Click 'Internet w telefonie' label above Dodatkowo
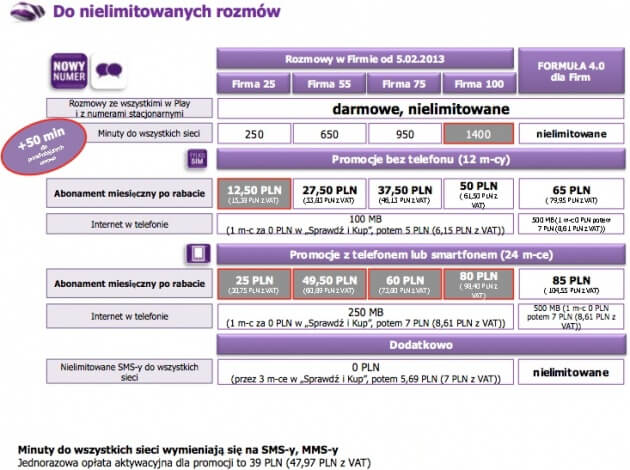The image size is (630, 470). click(129, 316)
